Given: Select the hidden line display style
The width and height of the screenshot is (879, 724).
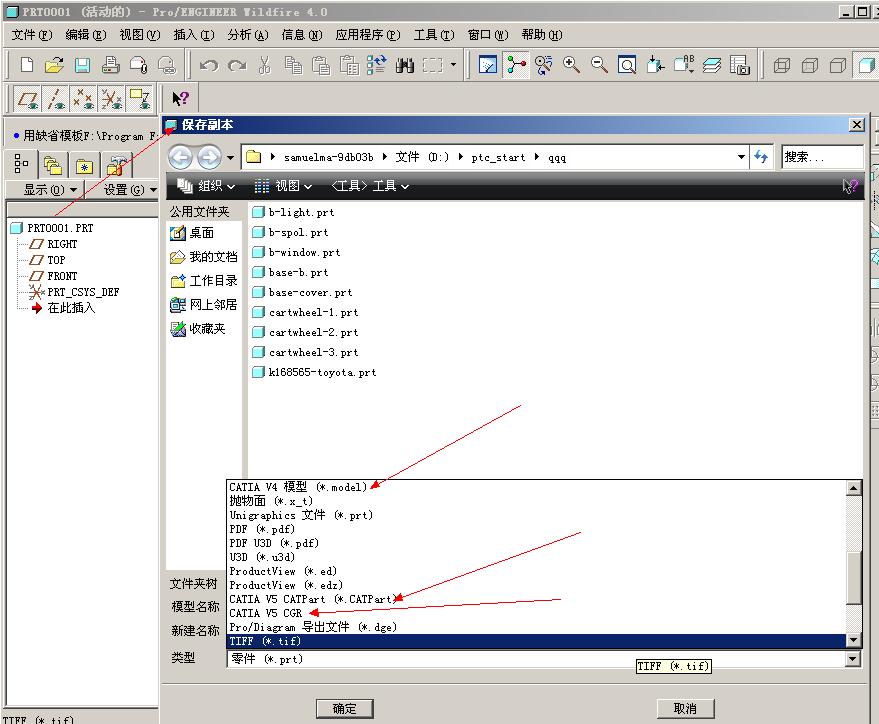Looking at the screenshot, I should pyautogui.click(x=810, y=66).
